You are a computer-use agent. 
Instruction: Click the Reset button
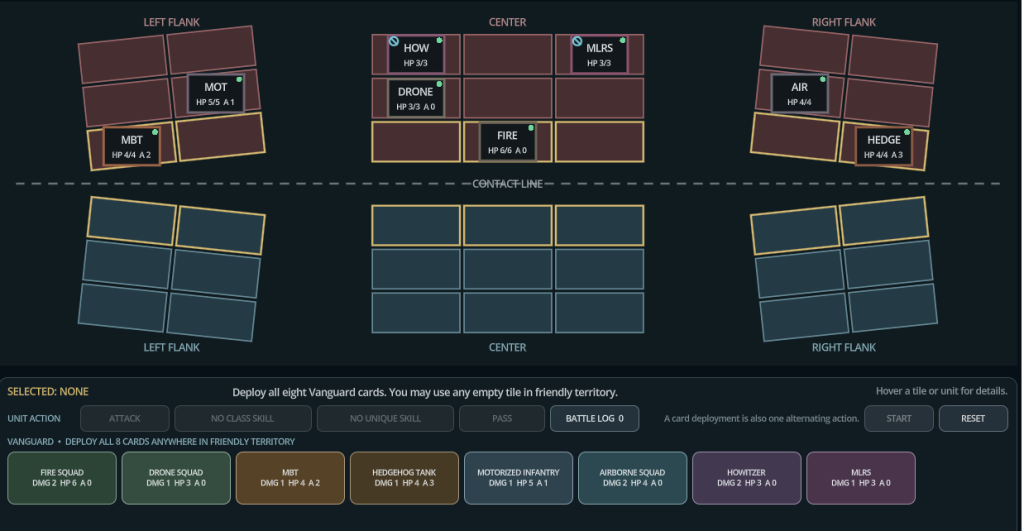tap(973, 419)
